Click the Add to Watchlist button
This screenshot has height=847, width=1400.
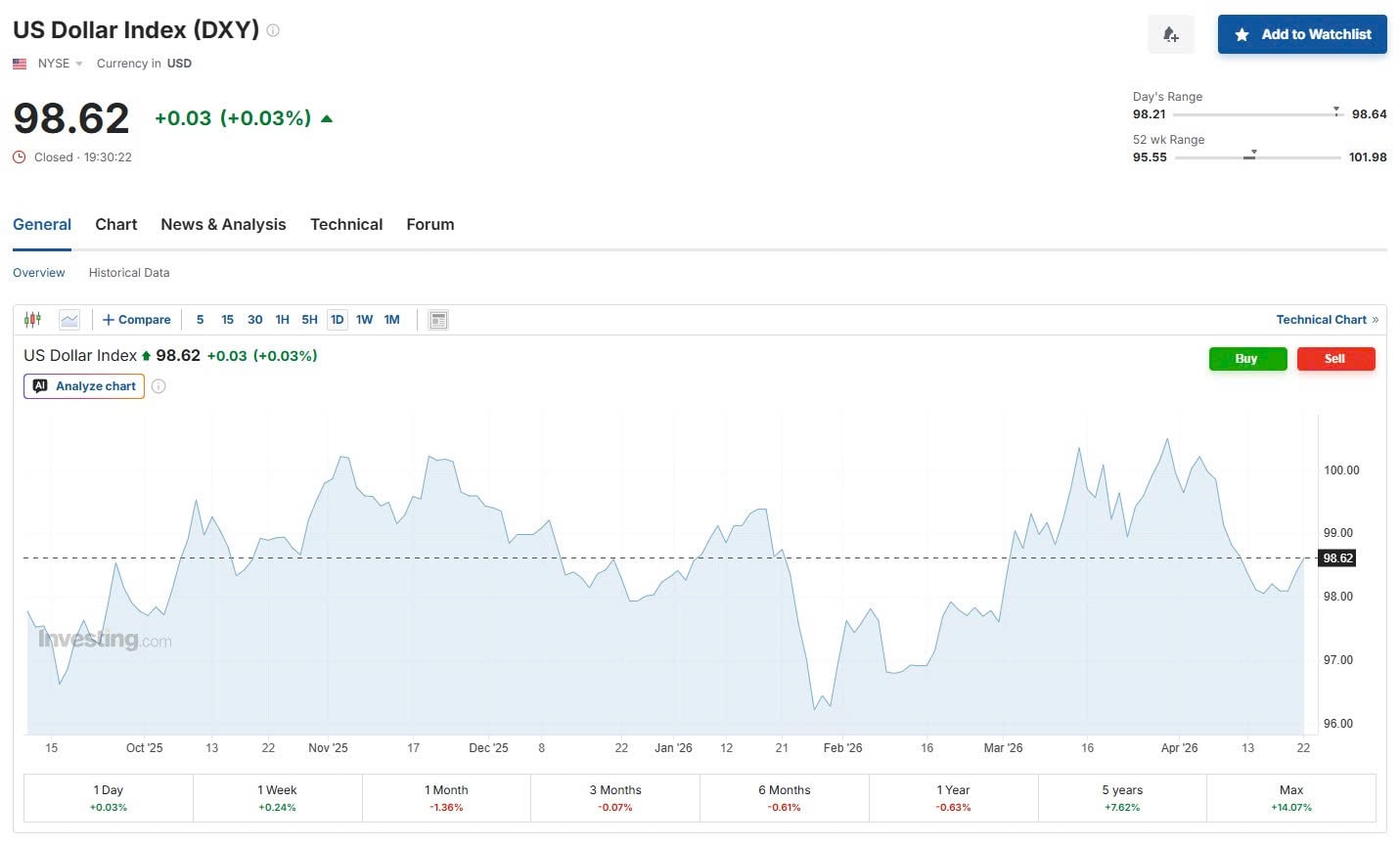(x=1301, y=34)
